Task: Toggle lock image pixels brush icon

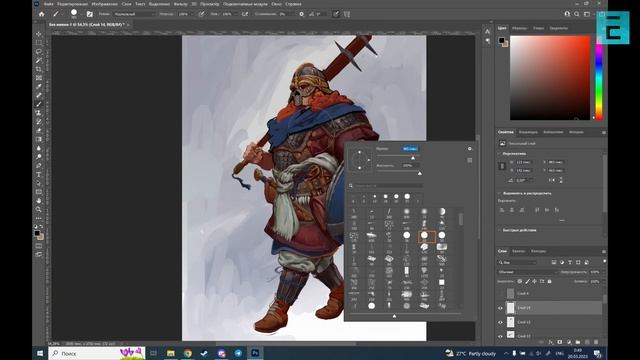Action: click(527, 281)
